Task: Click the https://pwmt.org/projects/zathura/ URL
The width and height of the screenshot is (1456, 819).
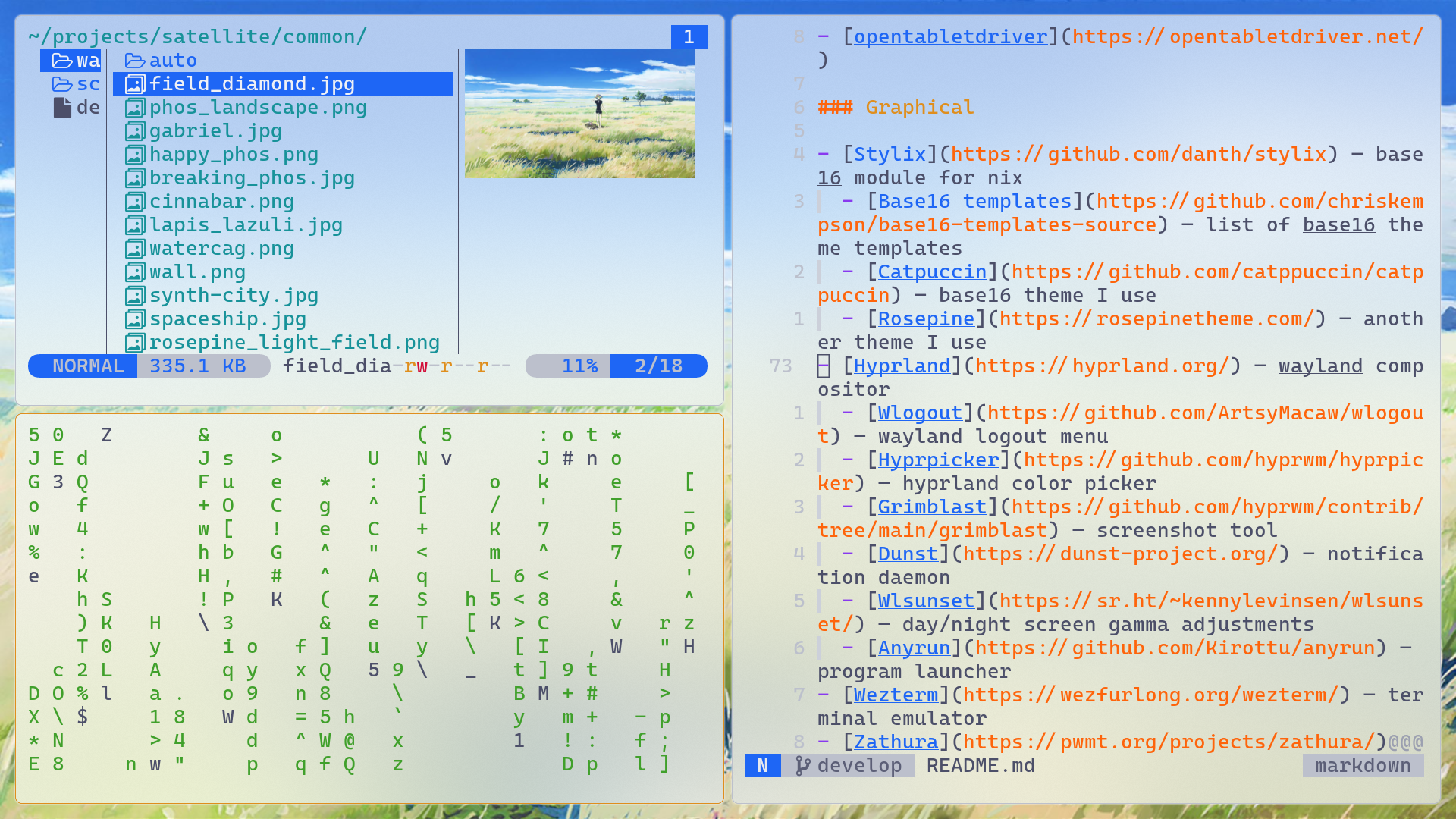Action: tap(1169, 742)
